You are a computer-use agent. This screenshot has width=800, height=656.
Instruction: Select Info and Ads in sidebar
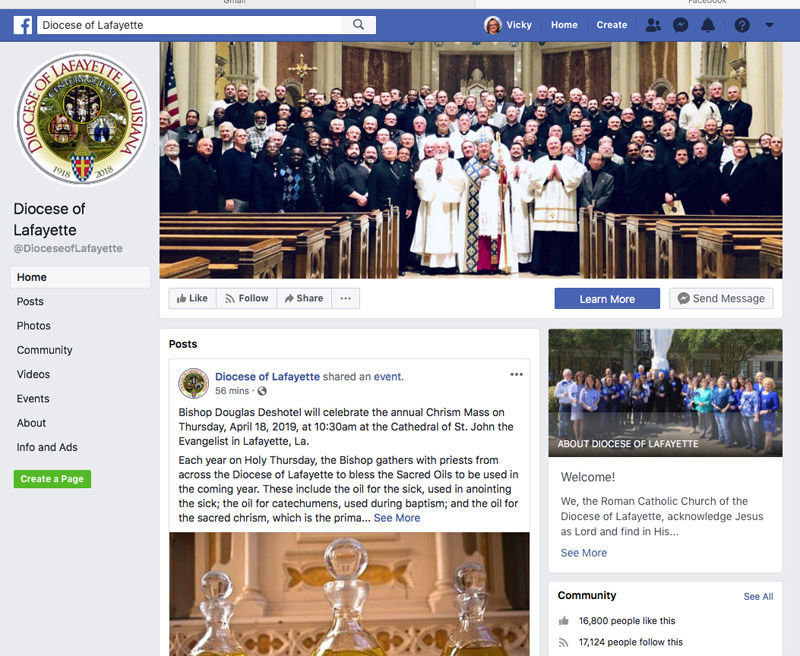pos(47,447)
